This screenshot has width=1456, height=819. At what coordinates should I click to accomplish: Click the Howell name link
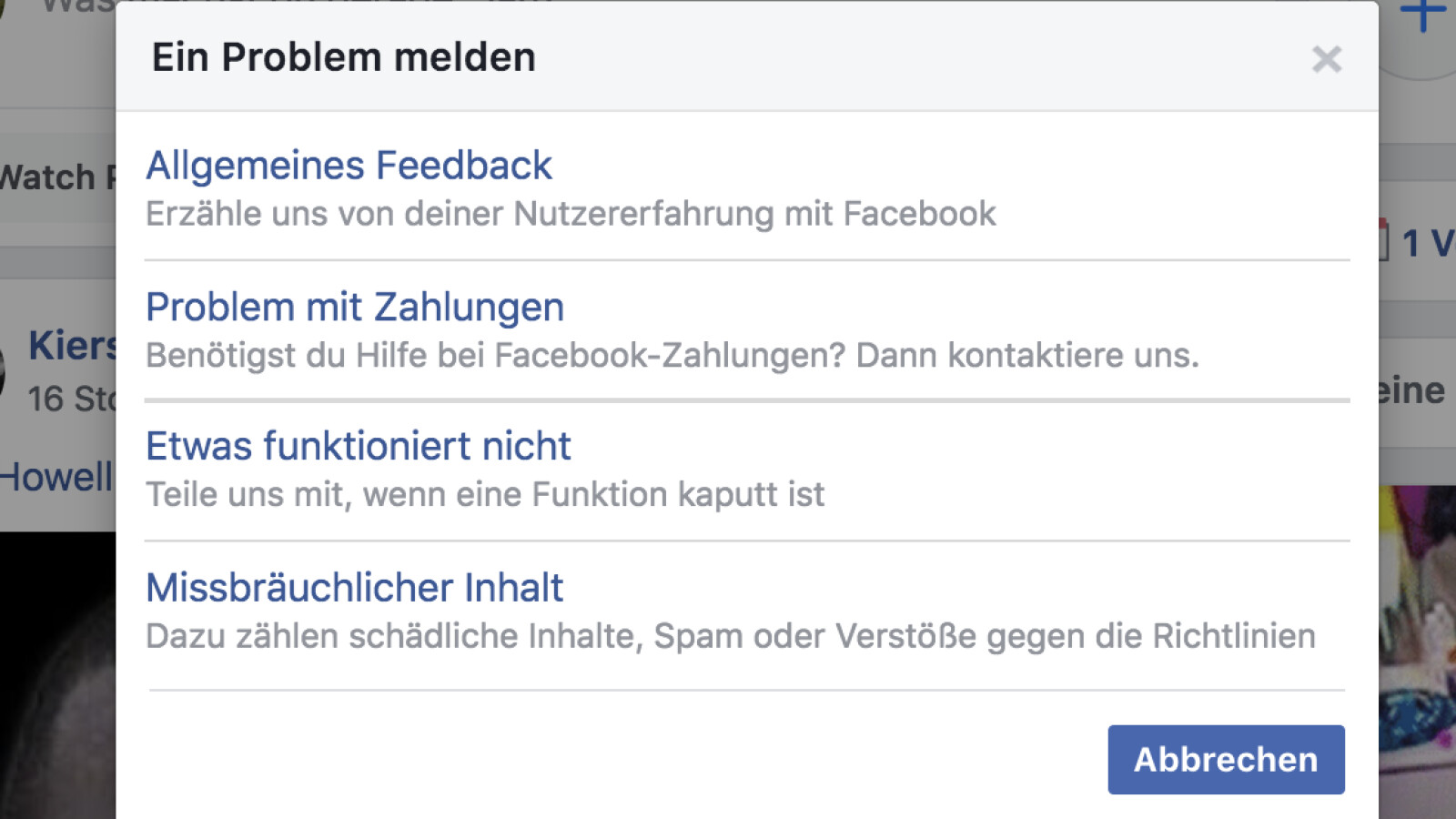[x=56, y=477]
